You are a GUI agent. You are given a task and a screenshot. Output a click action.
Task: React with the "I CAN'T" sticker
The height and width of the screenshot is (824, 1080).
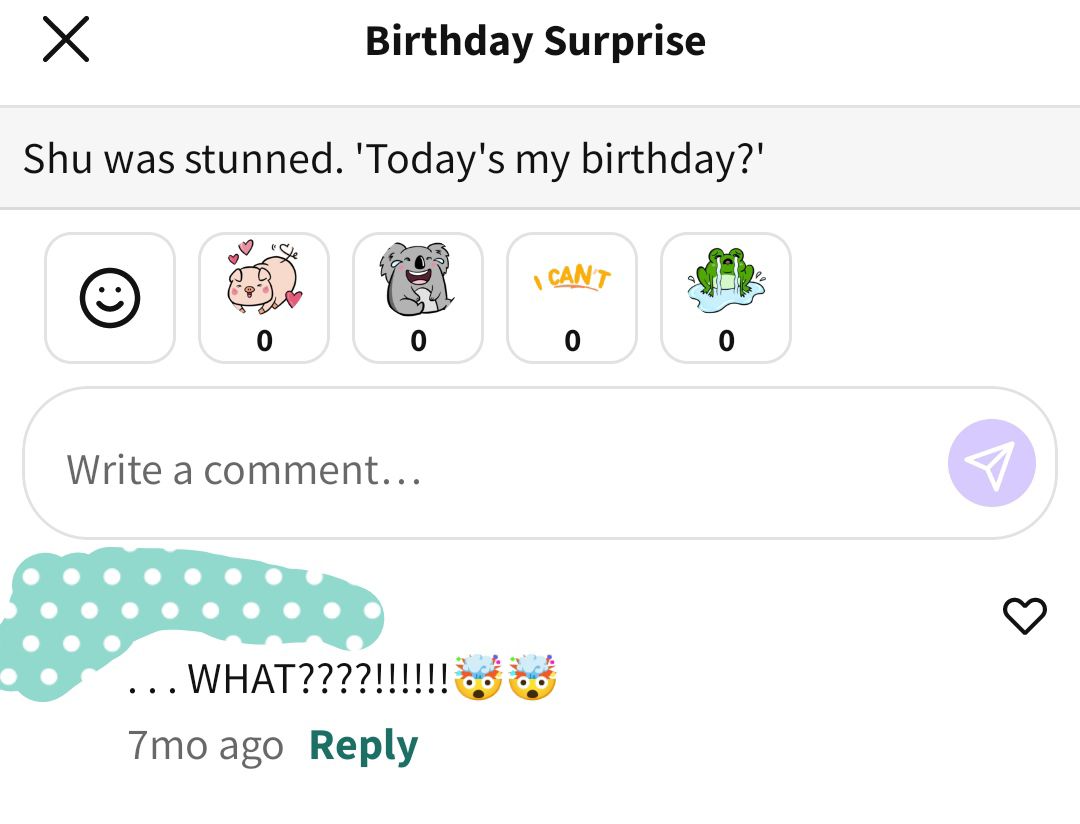pos(572,298)
